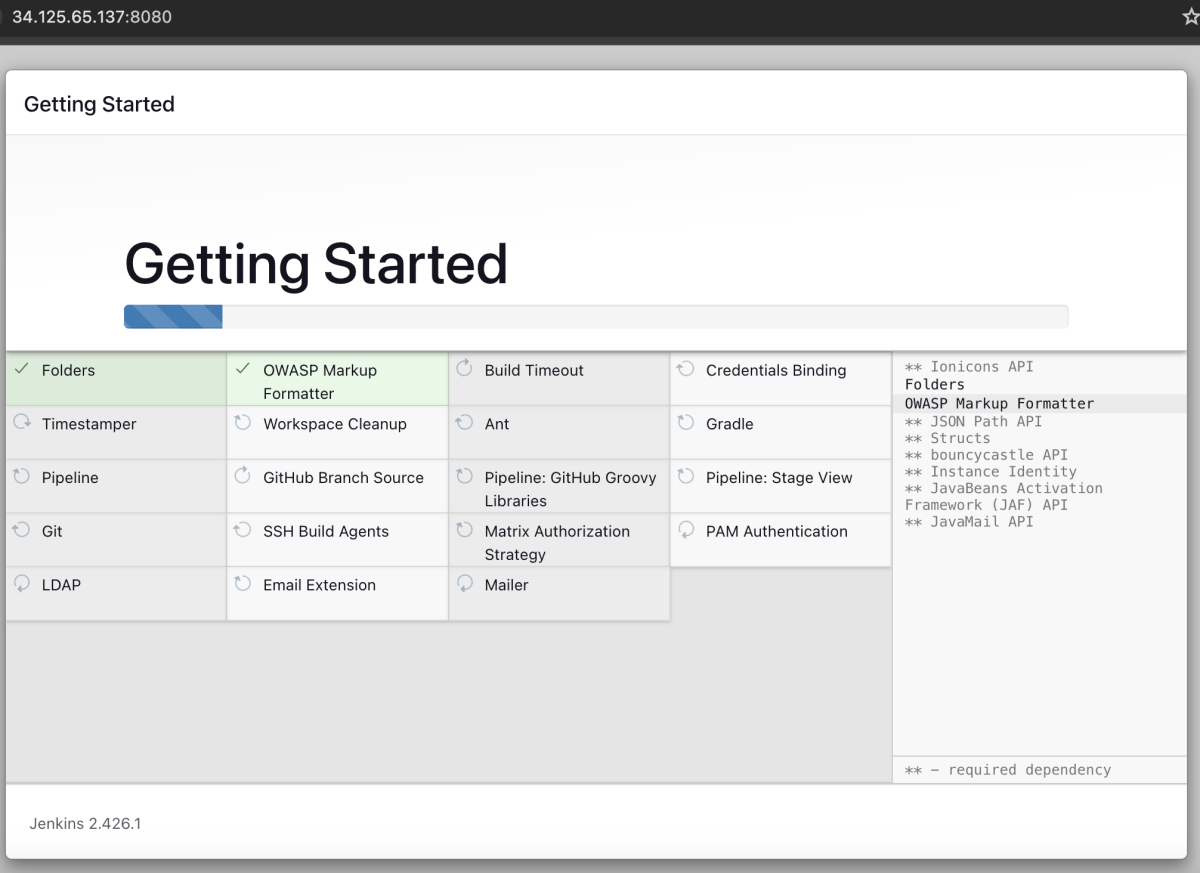Click the Matrix Authorization Strategy tile
This screenshot has width=1200, height=873.
pyautogui.click(x=559, y=540)
